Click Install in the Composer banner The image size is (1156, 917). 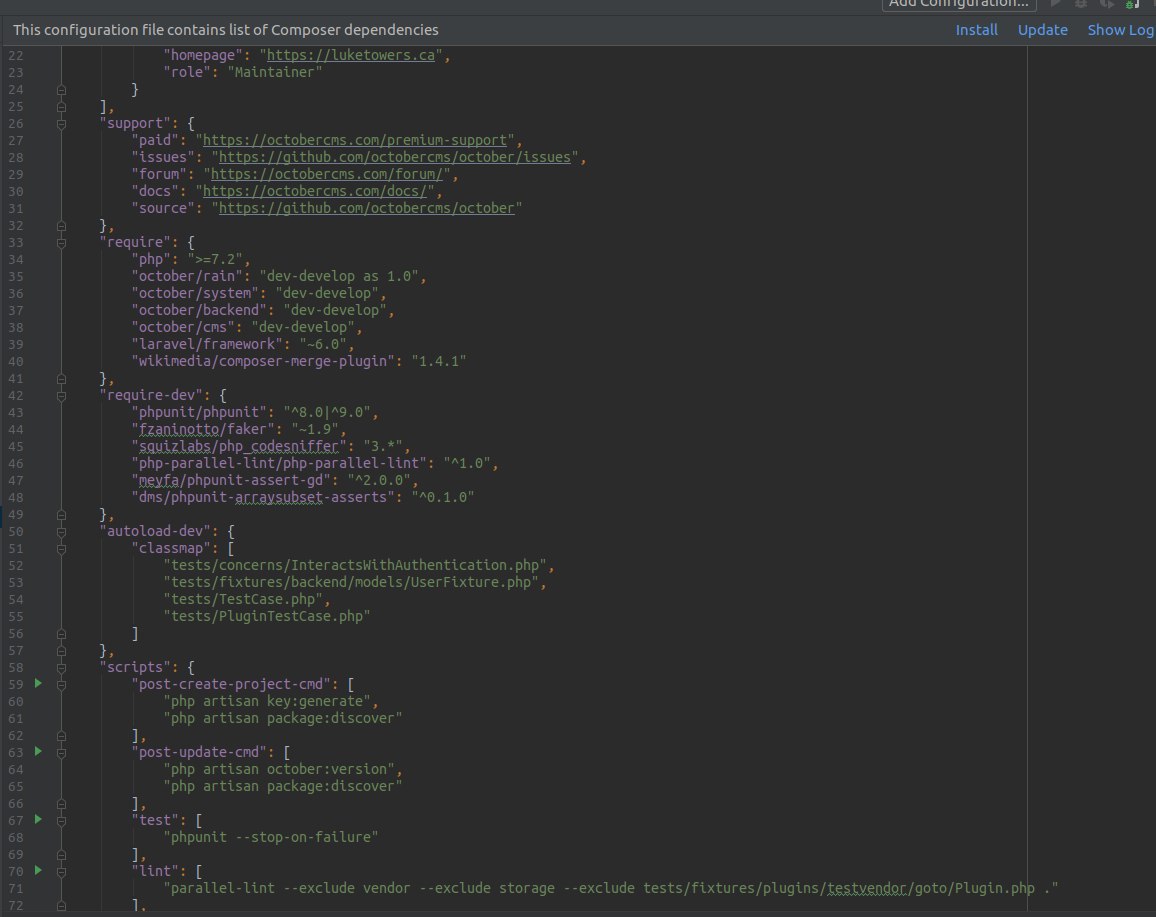pyautogui.click(x=976, y=30)
